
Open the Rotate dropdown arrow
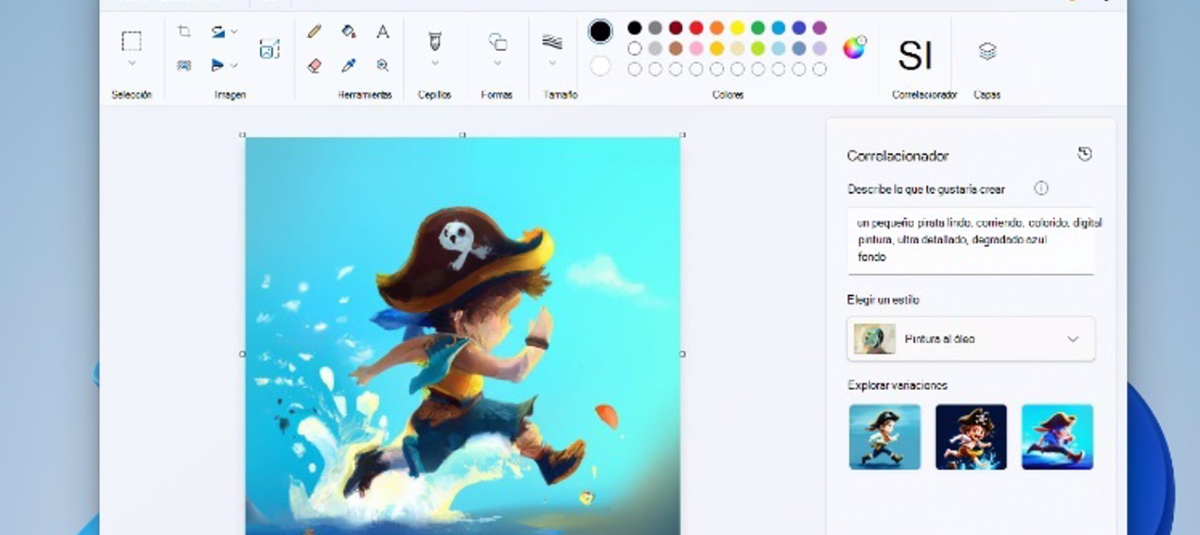[x=235, y=32]
